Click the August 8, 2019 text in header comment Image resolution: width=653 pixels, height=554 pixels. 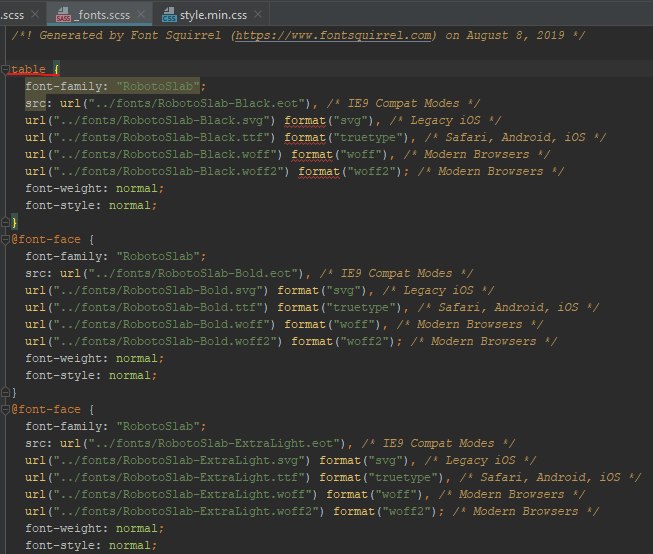click(515, 35)
